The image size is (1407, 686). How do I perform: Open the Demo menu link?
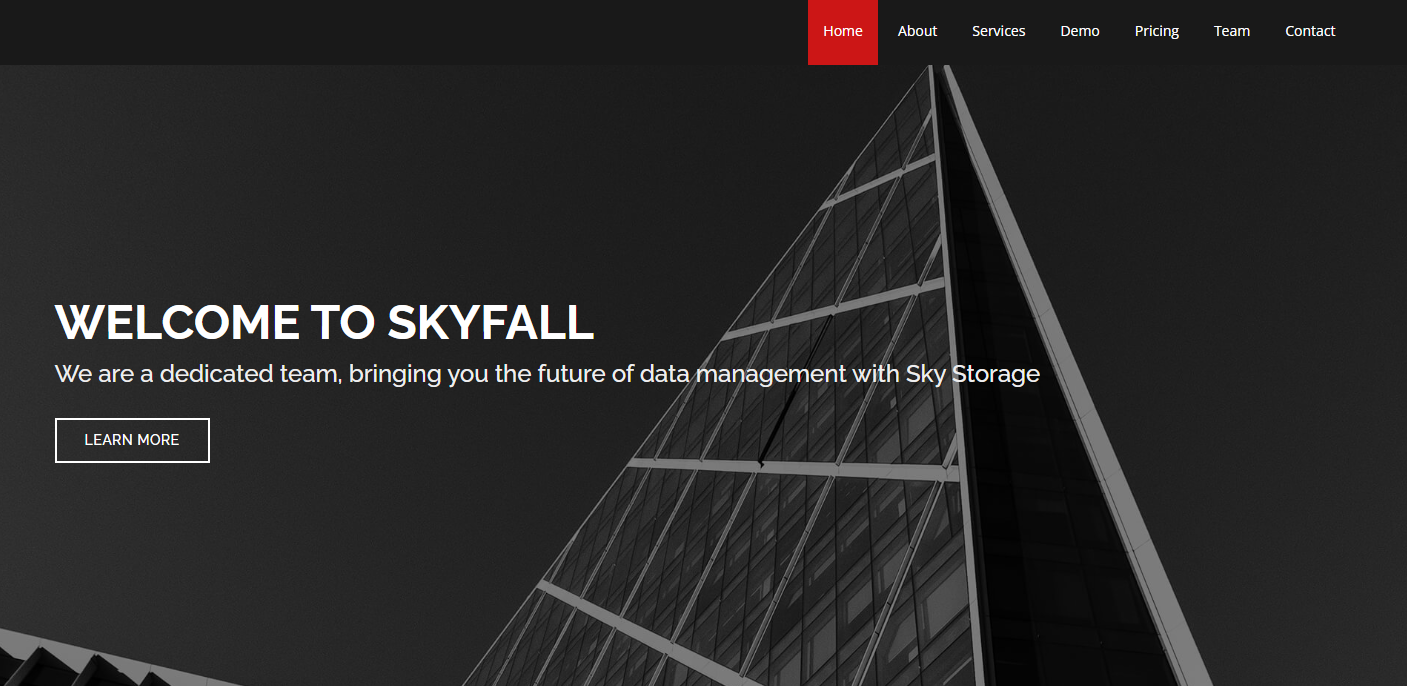click(1080, 32)
